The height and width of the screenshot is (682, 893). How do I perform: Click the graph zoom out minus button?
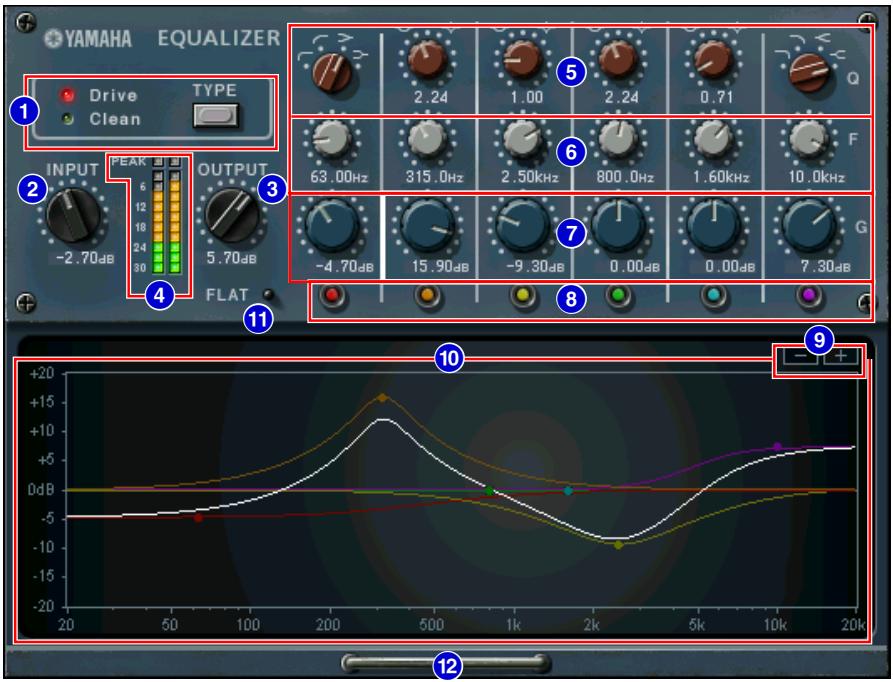(800, 356)
